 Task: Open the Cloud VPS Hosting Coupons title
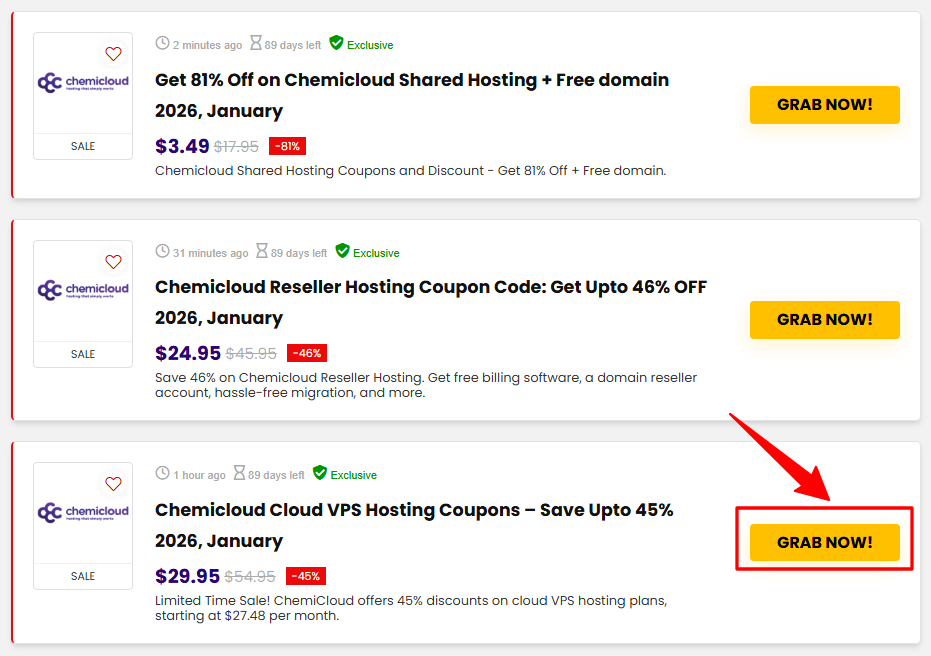pos(414,510)
